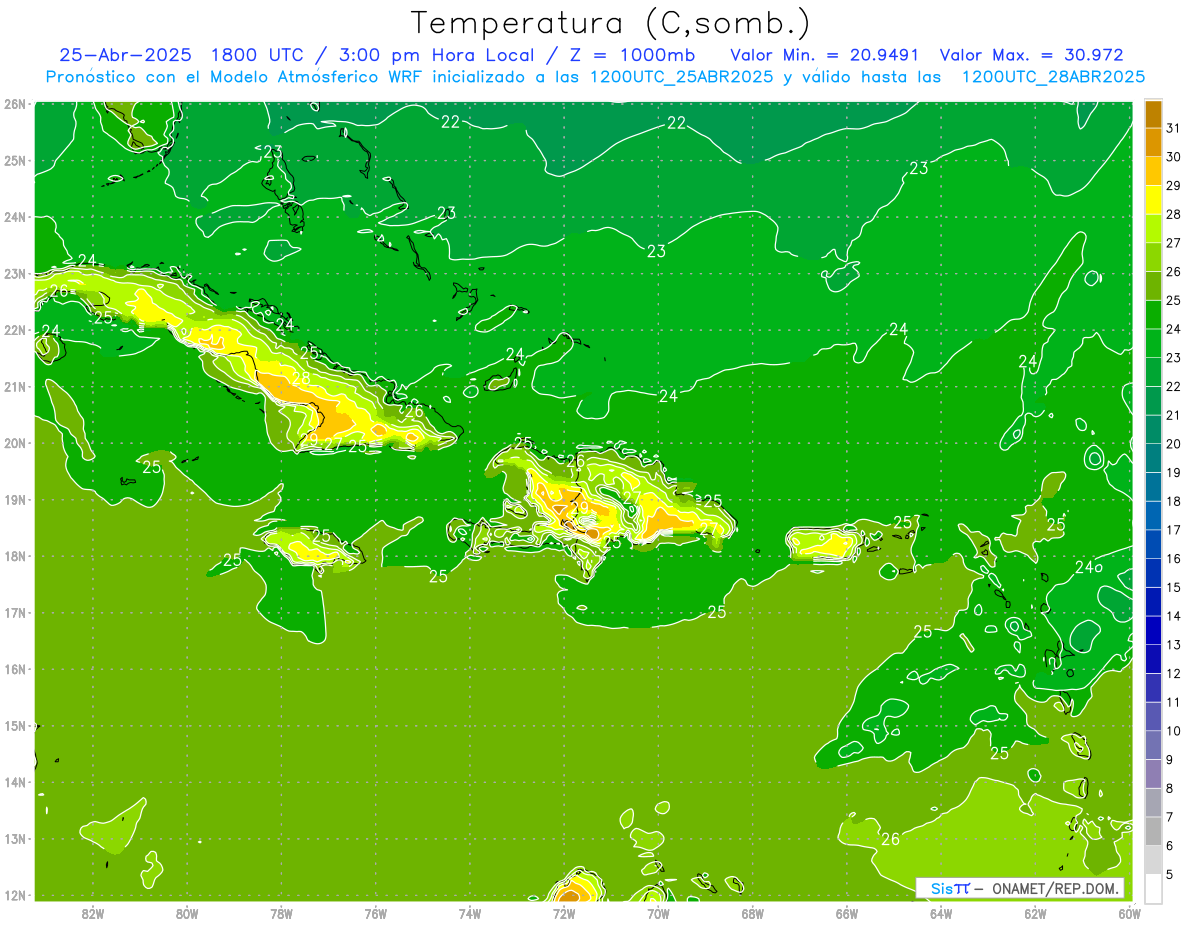Click the blue legend band between 15 and 16

(x=1153, y=573)
